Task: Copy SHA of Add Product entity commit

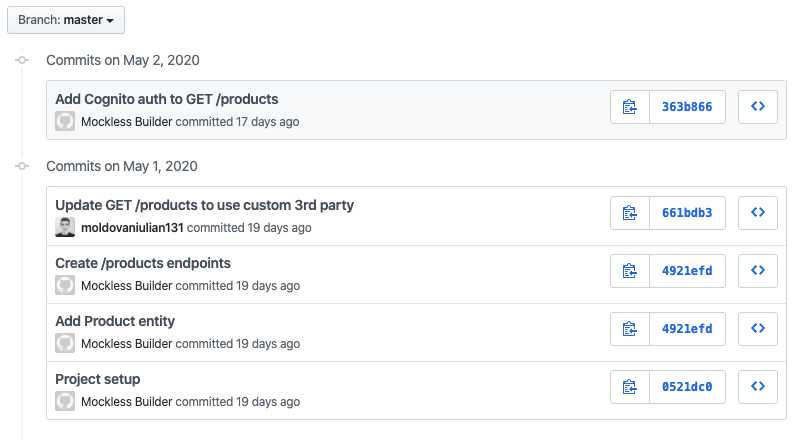Action: coord(630,329)
